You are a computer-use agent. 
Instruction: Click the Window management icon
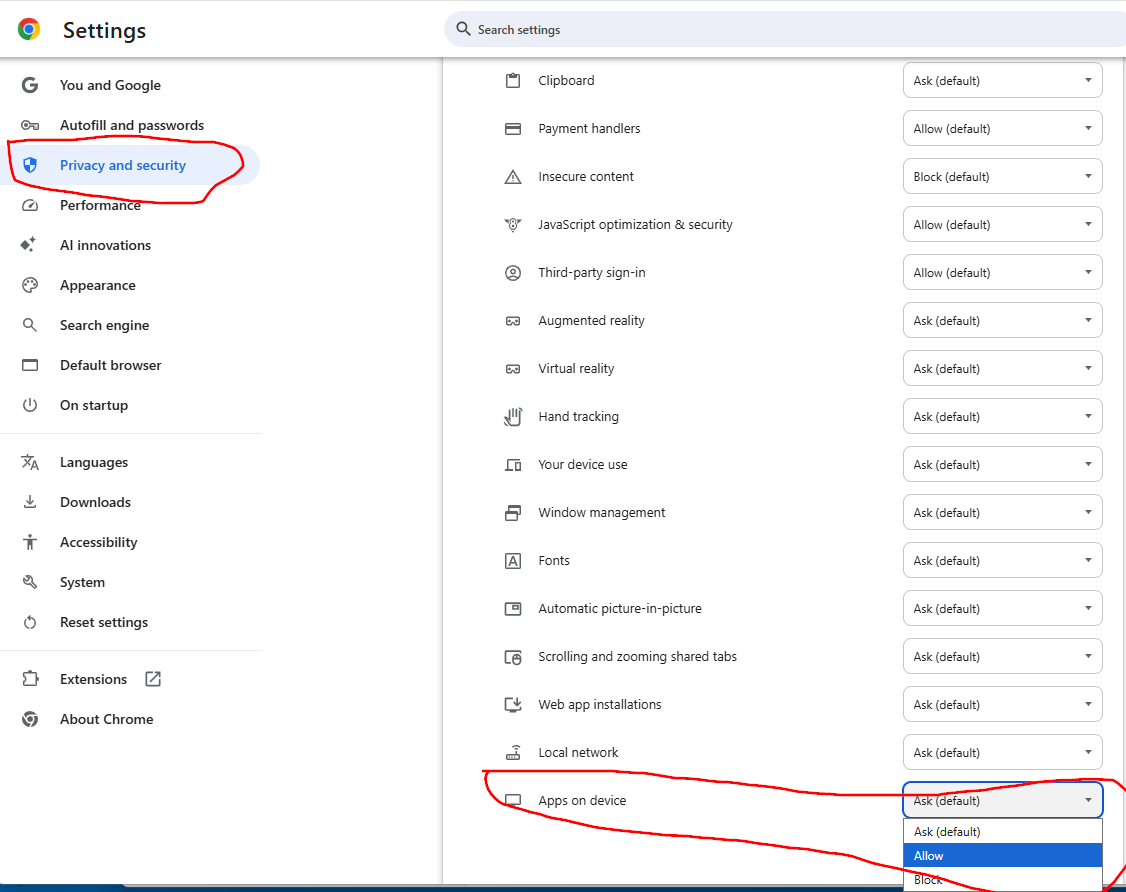pos(513,513)
